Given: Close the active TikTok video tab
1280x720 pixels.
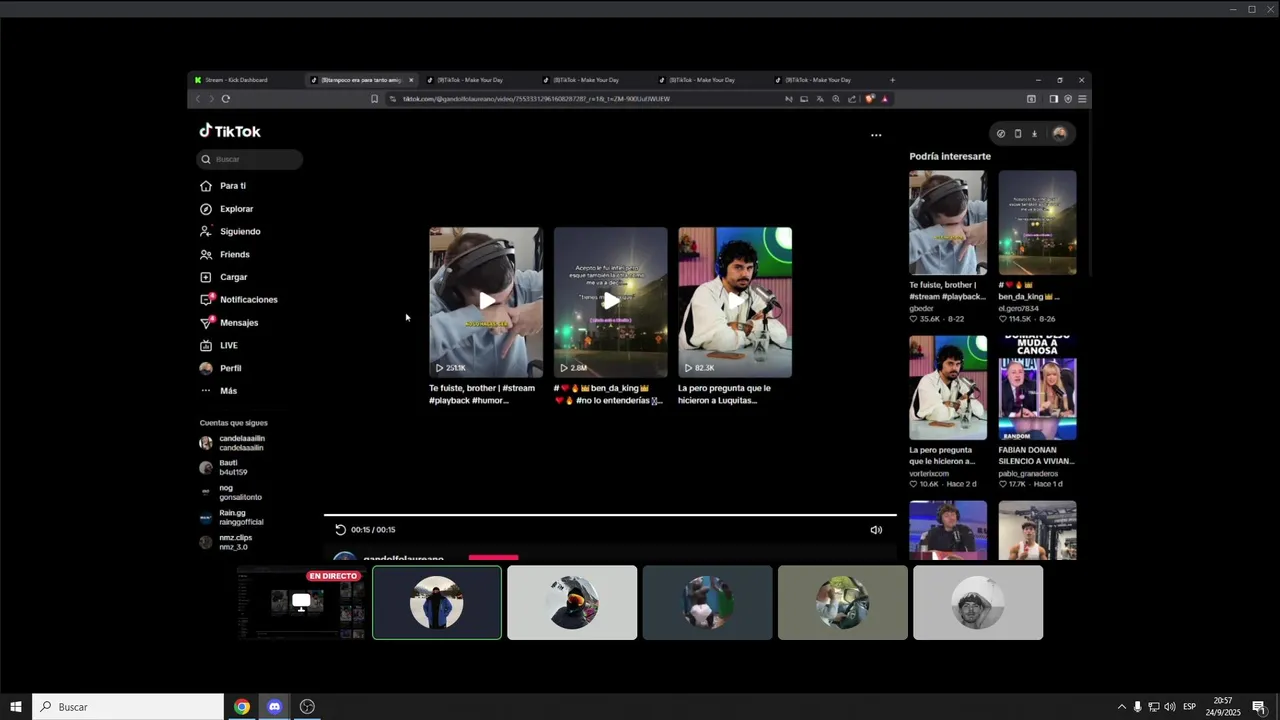Looking at the screenshot, I should click(410, 80).
